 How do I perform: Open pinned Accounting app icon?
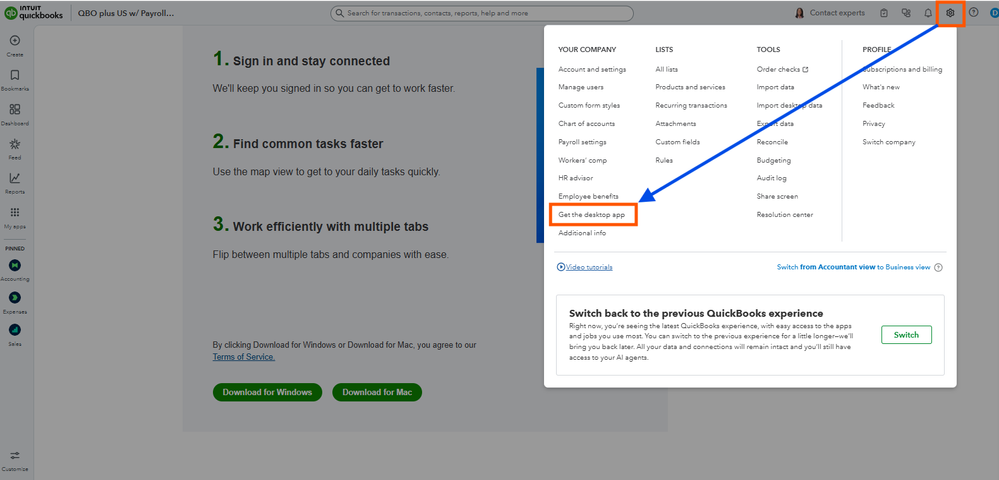click(x=15, y=265)
